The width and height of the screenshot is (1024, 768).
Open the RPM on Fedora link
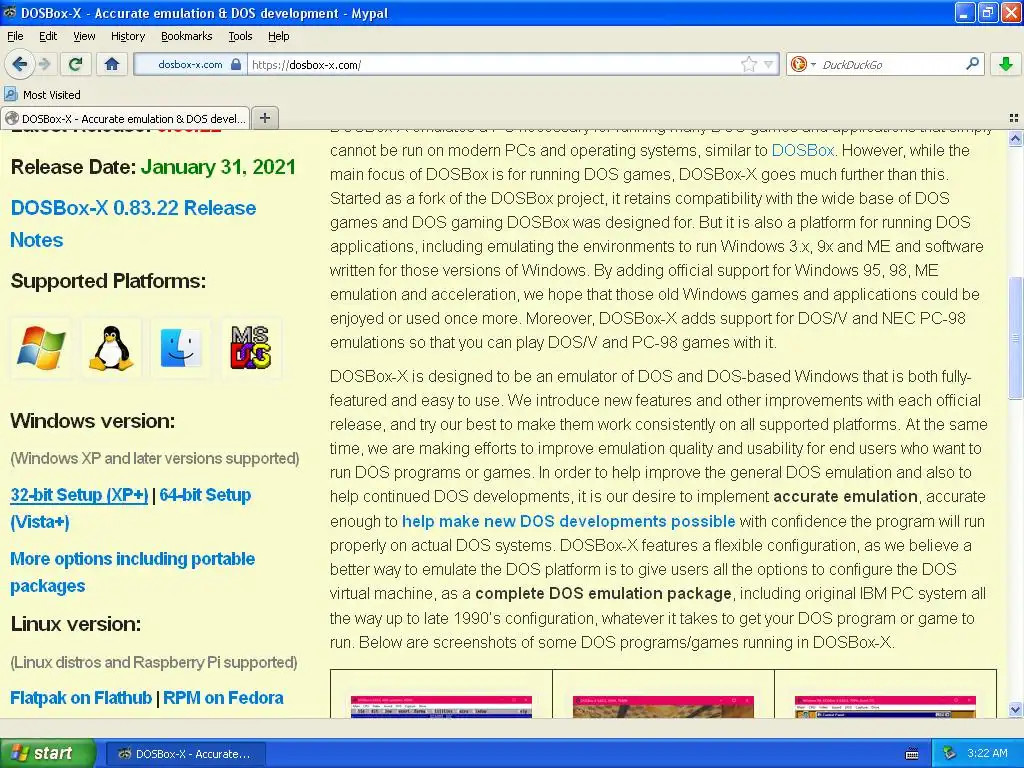click(223, 697)
